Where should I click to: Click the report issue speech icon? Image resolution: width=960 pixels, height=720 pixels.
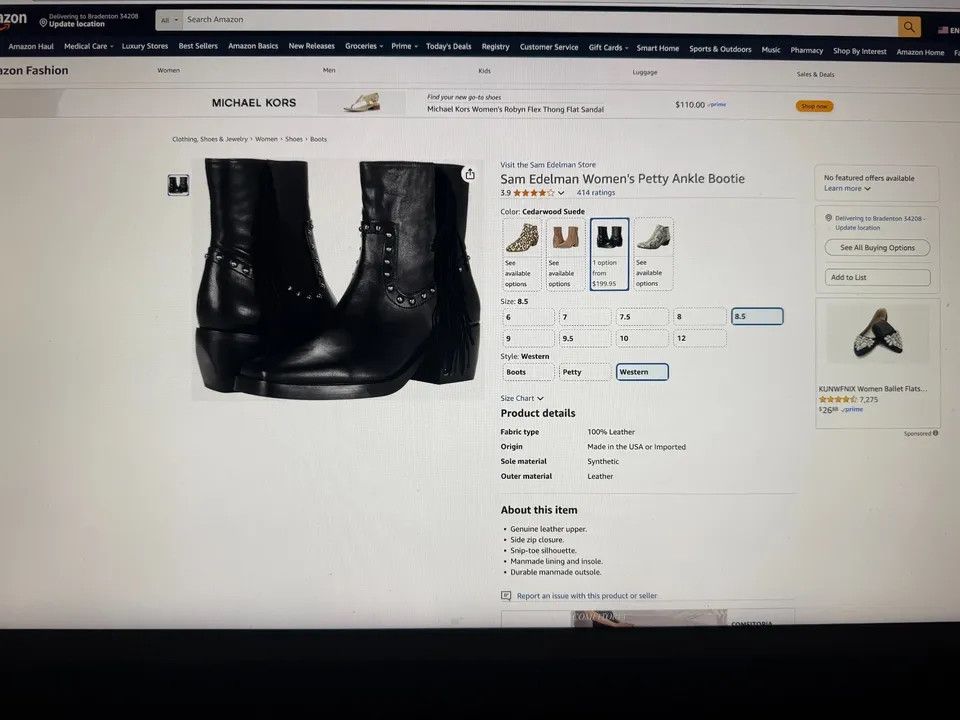tap(506, 595)
